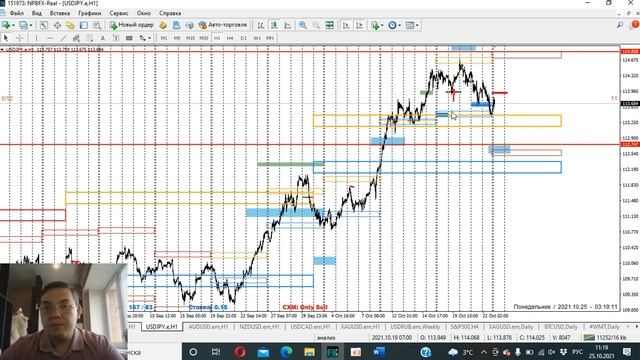Open the Графики menu
The image size is (640, 360).
89,13
